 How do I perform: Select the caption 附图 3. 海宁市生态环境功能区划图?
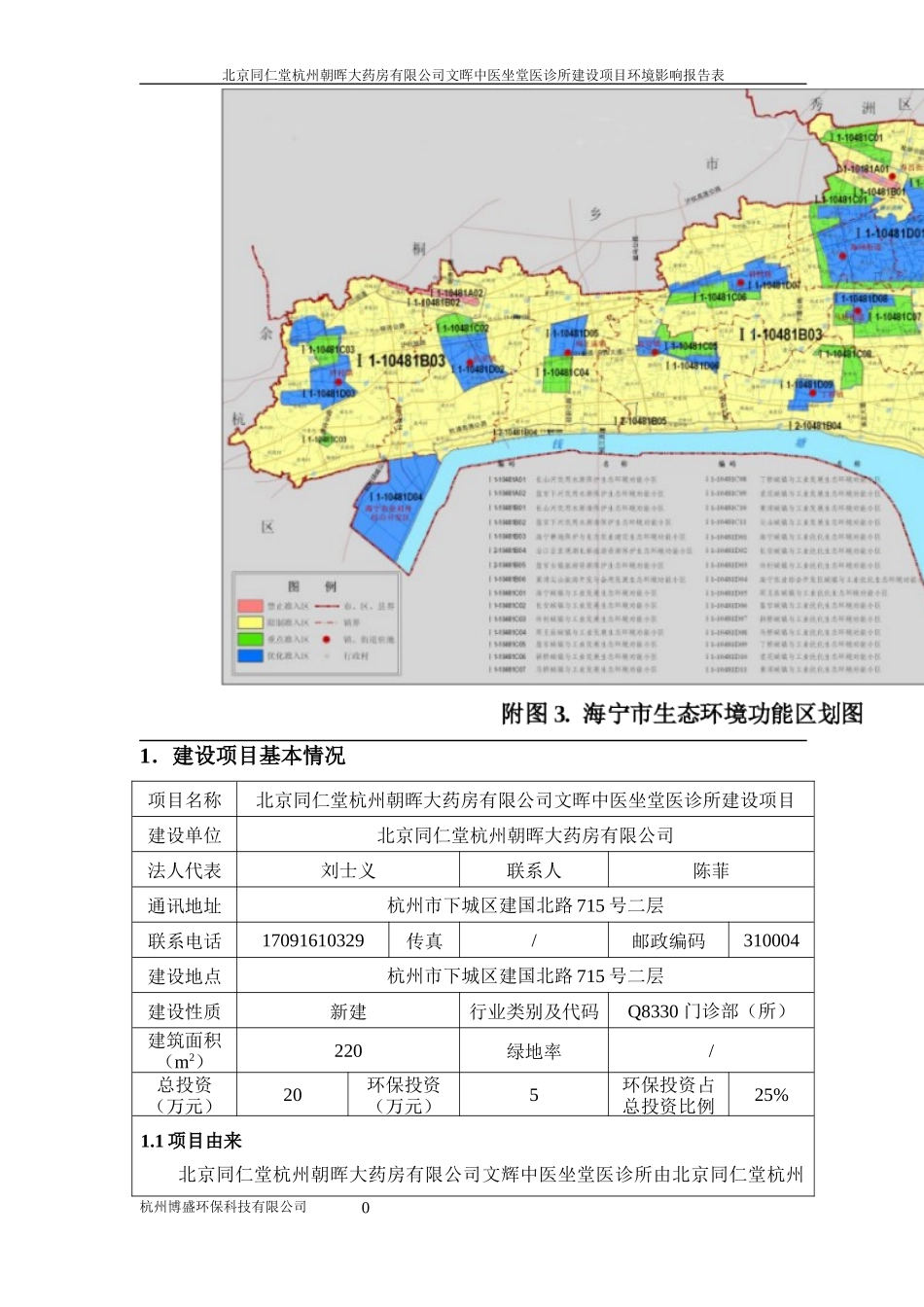point(682,714)
